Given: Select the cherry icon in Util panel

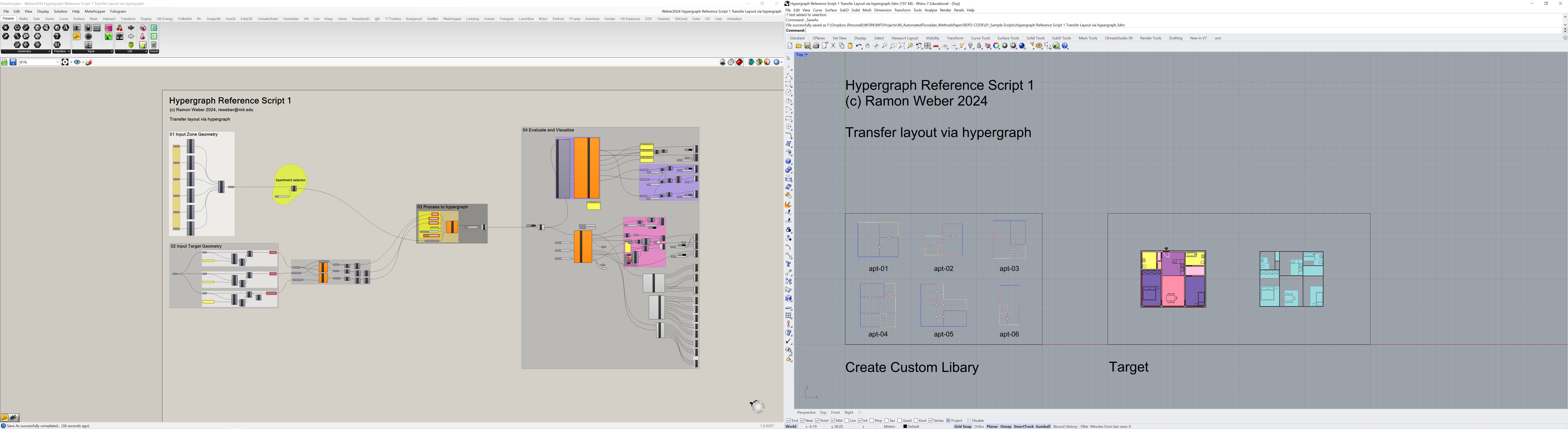Looking at the screenshot, I should tap(119, 28).
